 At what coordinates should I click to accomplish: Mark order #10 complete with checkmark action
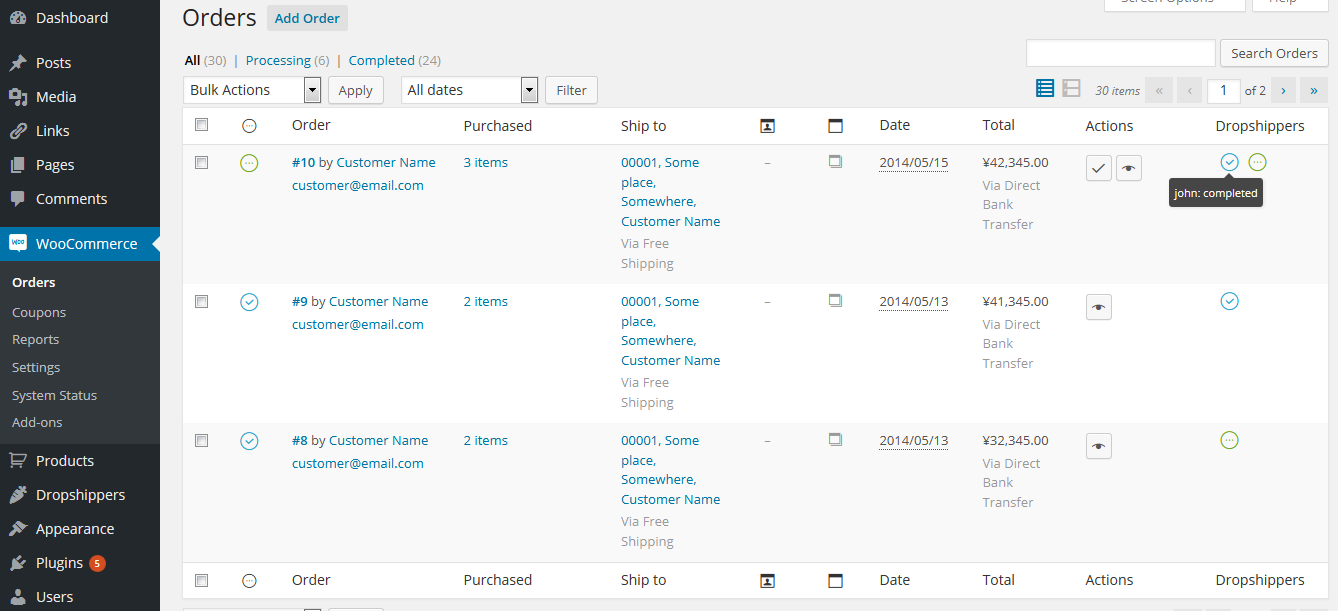point(1098,168)
